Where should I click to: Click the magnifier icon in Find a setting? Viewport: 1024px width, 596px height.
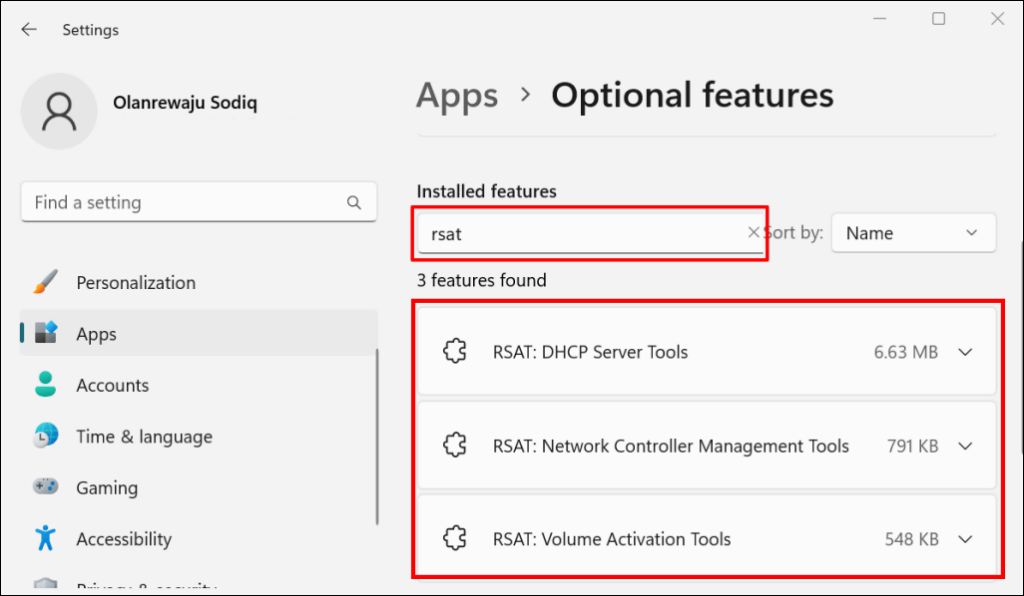click(x=354, y=202)
